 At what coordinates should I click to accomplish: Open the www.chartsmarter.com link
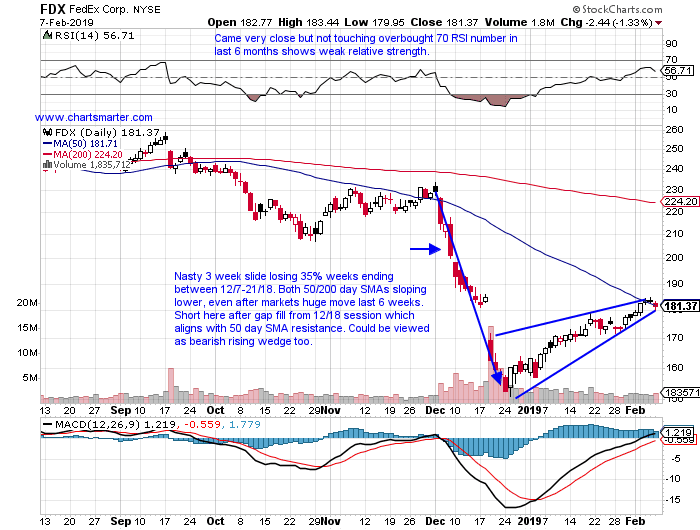(x=94, y=117)
